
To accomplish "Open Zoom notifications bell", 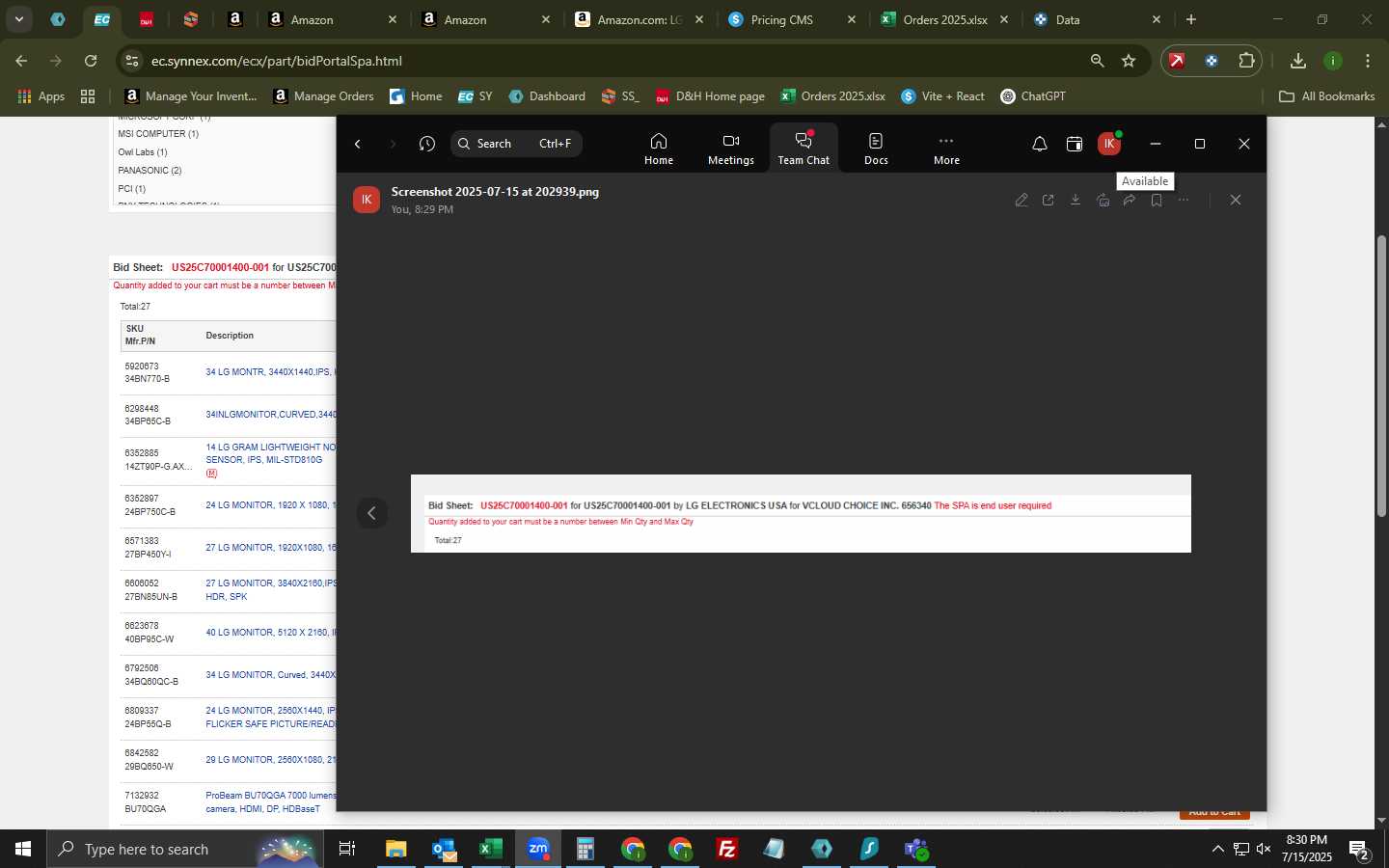I will pos(1039,144).
